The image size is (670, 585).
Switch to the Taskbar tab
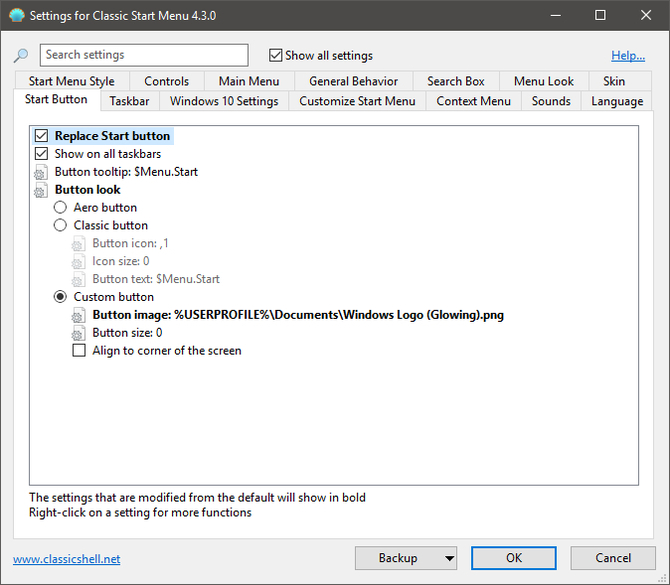coord(129,101)
